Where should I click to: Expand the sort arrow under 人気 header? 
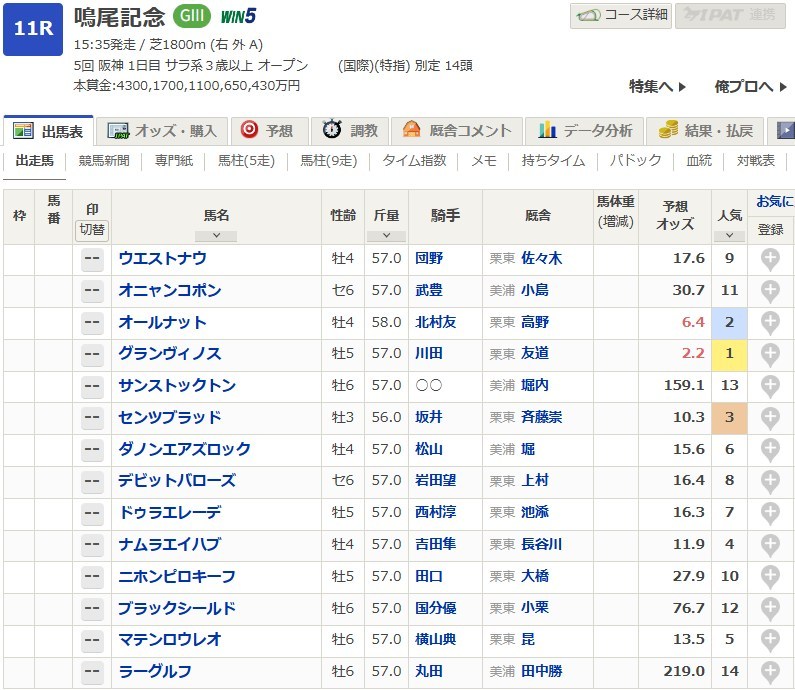coord(730,236)
